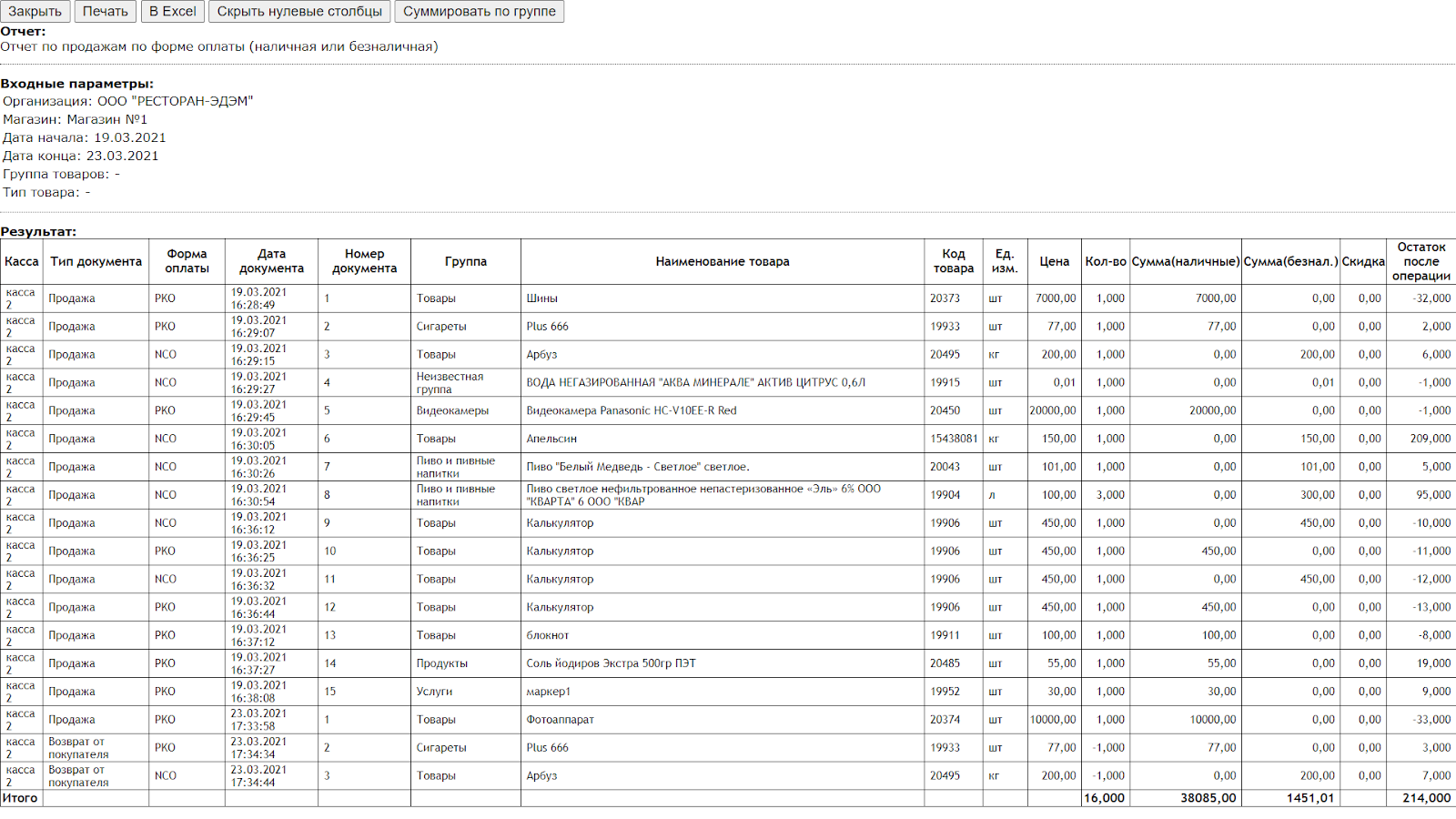Click the Закрыть button
The height and width of the screenshot is (819, 1456).
pos(35,12)
